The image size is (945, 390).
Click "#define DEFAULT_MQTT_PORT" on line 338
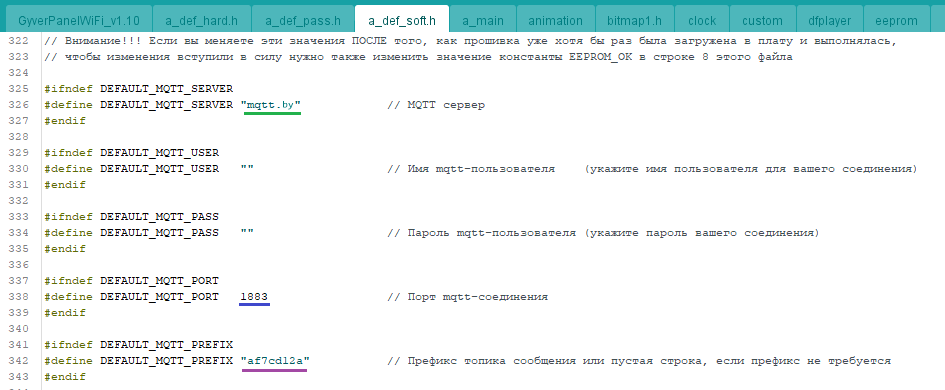click(x=131, y=297)
